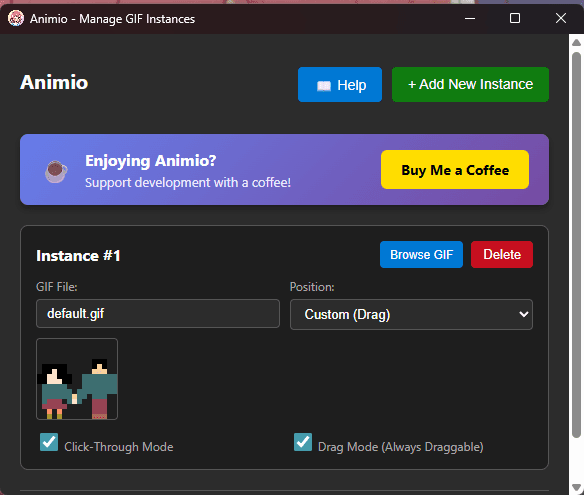
Task: Open the Position dropdown set to Custom (Drag)
Action: 411,314
